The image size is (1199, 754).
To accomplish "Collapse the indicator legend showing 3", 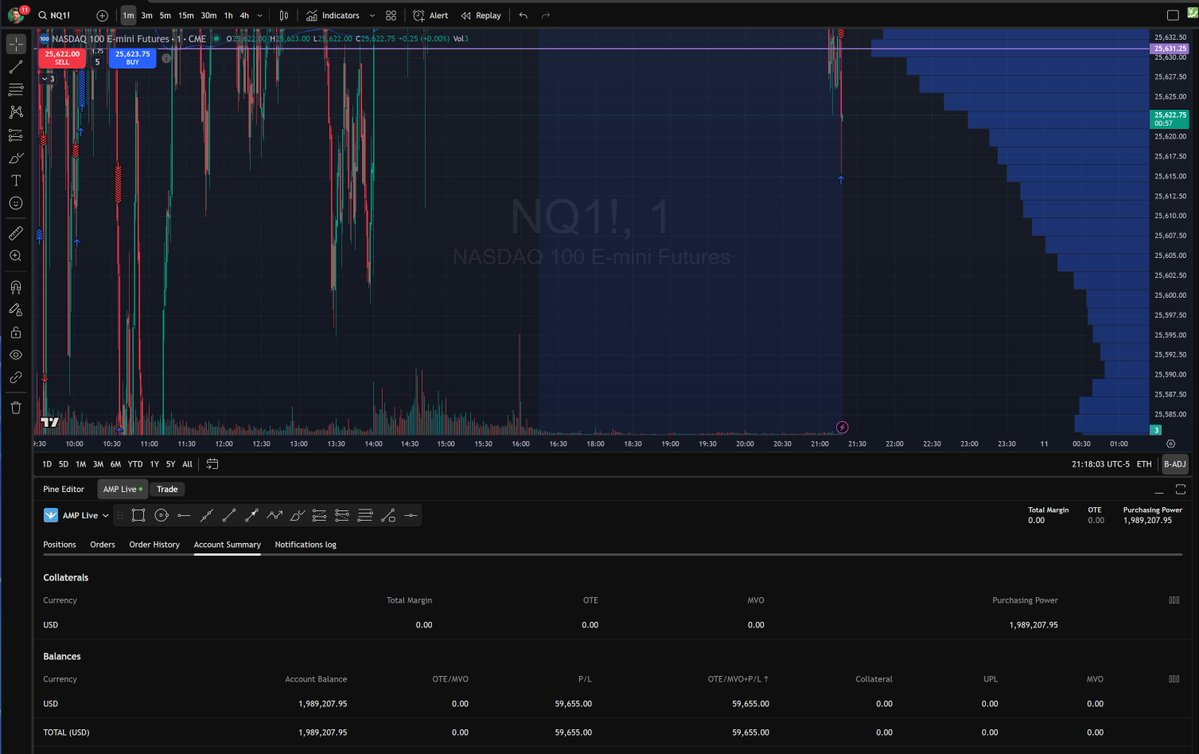I will tap(48, 79).
